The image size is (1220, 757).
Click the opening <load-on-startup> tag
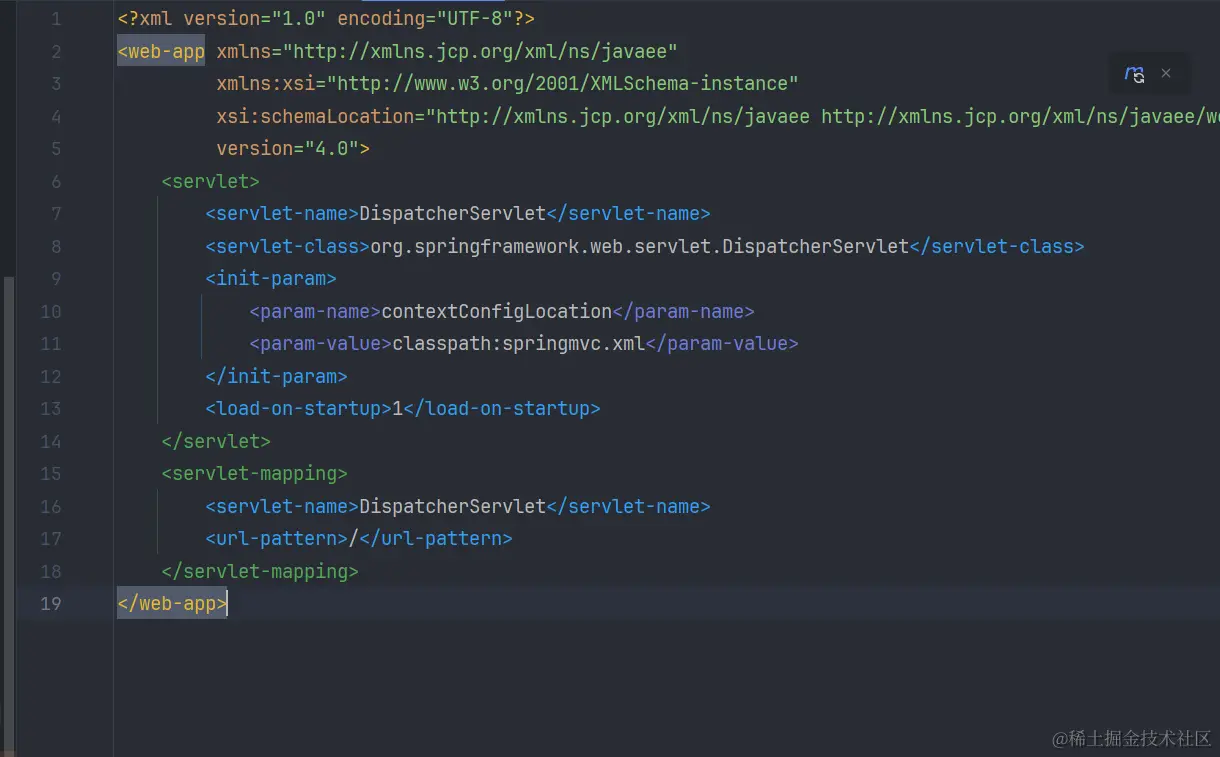(x=299, y=408)
